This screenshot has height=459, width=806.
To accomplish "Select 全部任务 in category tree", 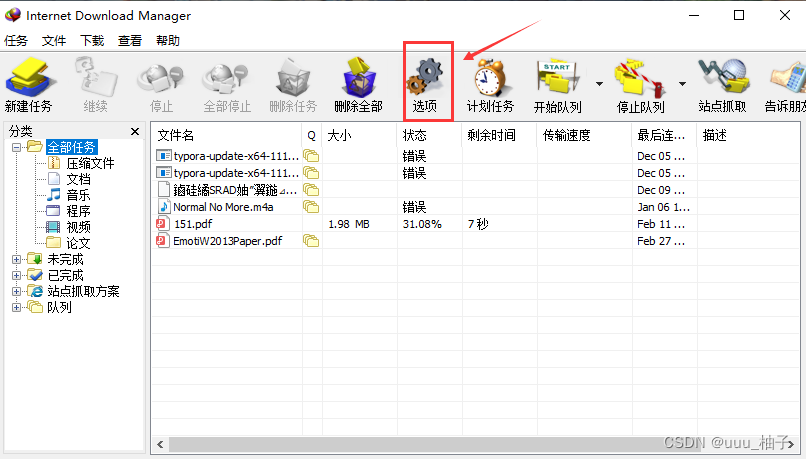I will click(71, 148).
